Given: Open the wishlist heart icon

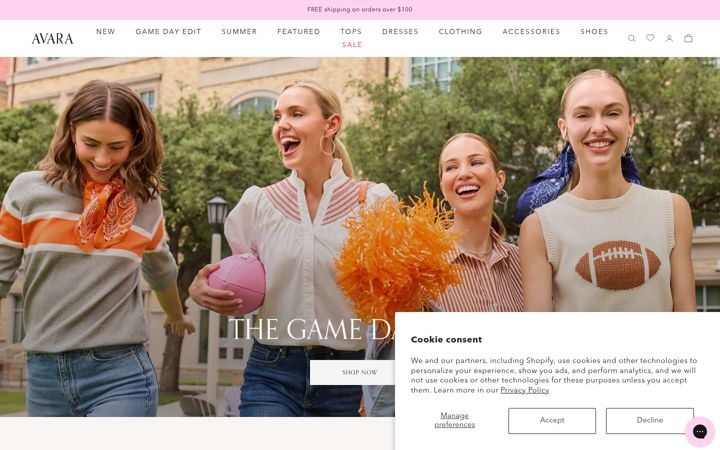Looking at the screenshot, I should [650, 38].
